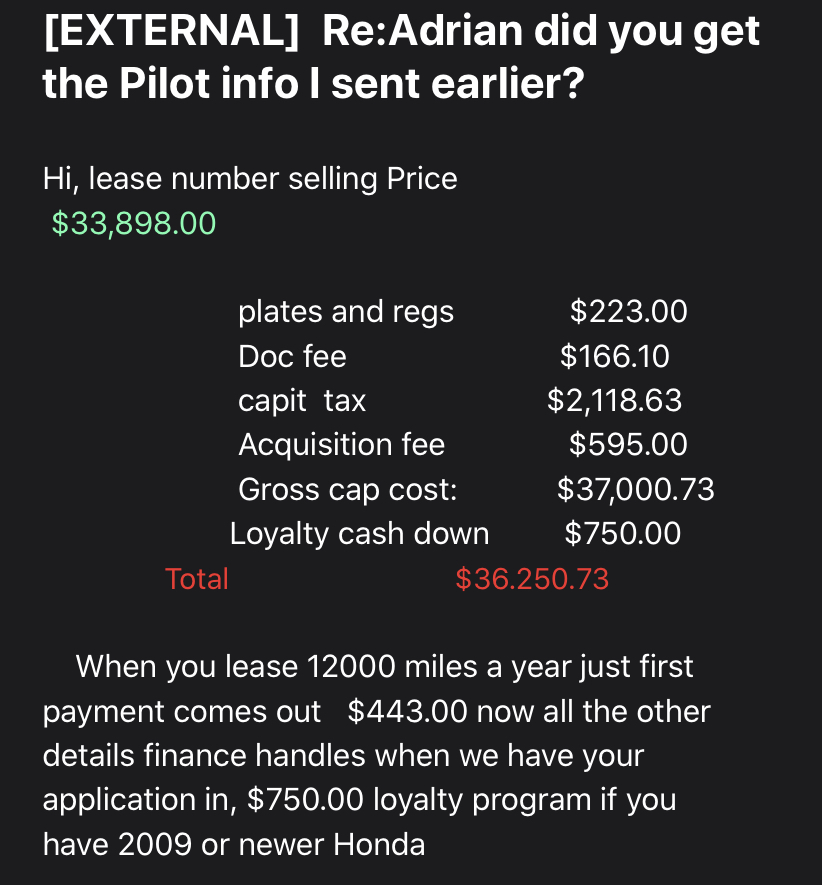Image resolution: width=822 pixels, height=885 pixels.
Task: Tap the Loyalty cash down label
Action: pyautogui.click(x=359, y=534)
